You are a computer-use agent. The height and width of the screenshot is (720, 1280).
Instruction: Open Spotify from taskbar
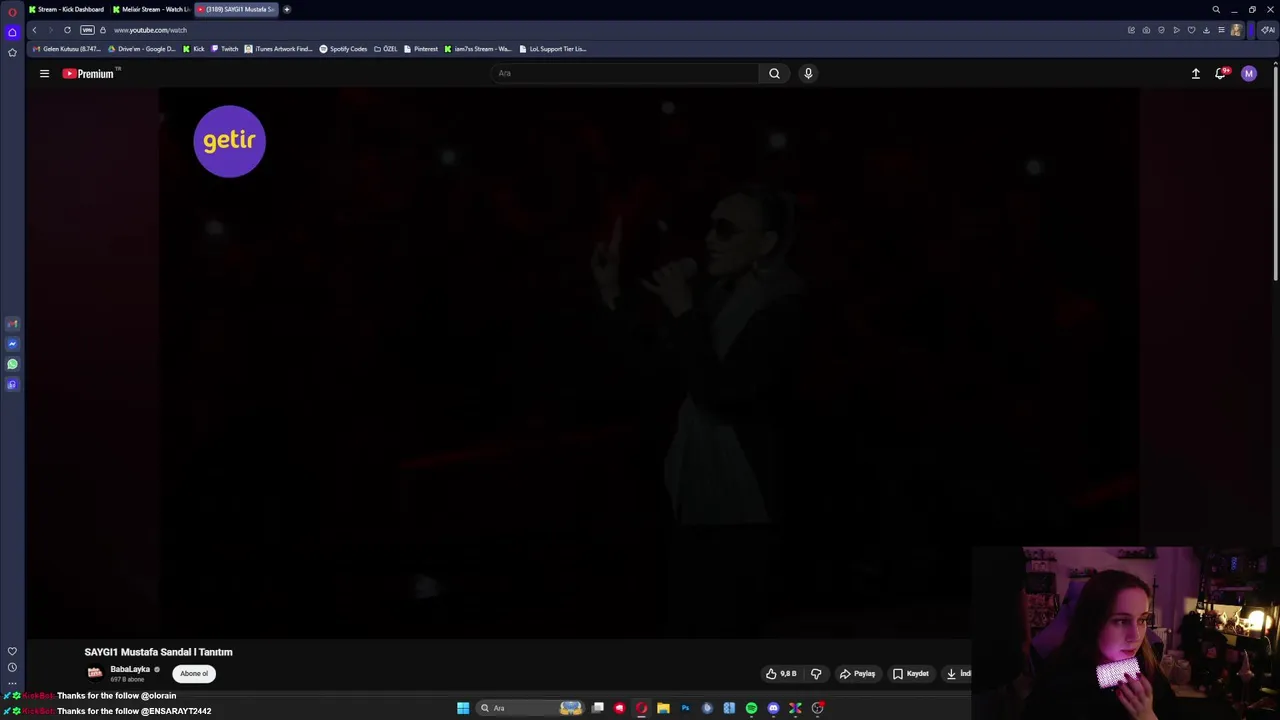751,708
